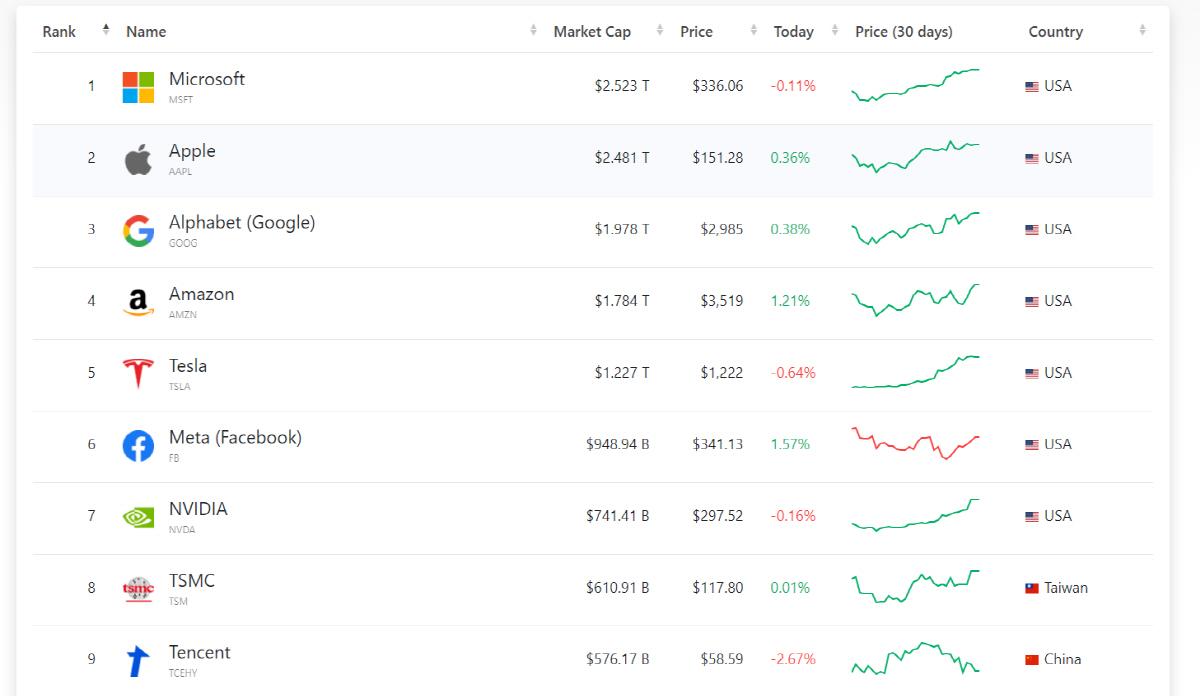1200x696 pixels.
Task: Click the Microsoft logo icon
Action: point(138,87)
